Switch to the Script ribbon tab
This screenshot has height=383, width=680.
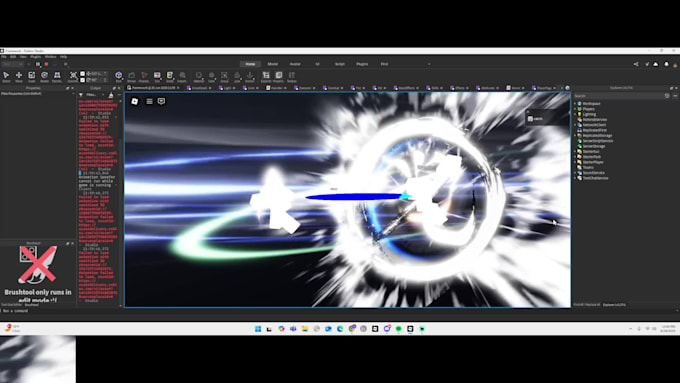click(x=340, y=64)
